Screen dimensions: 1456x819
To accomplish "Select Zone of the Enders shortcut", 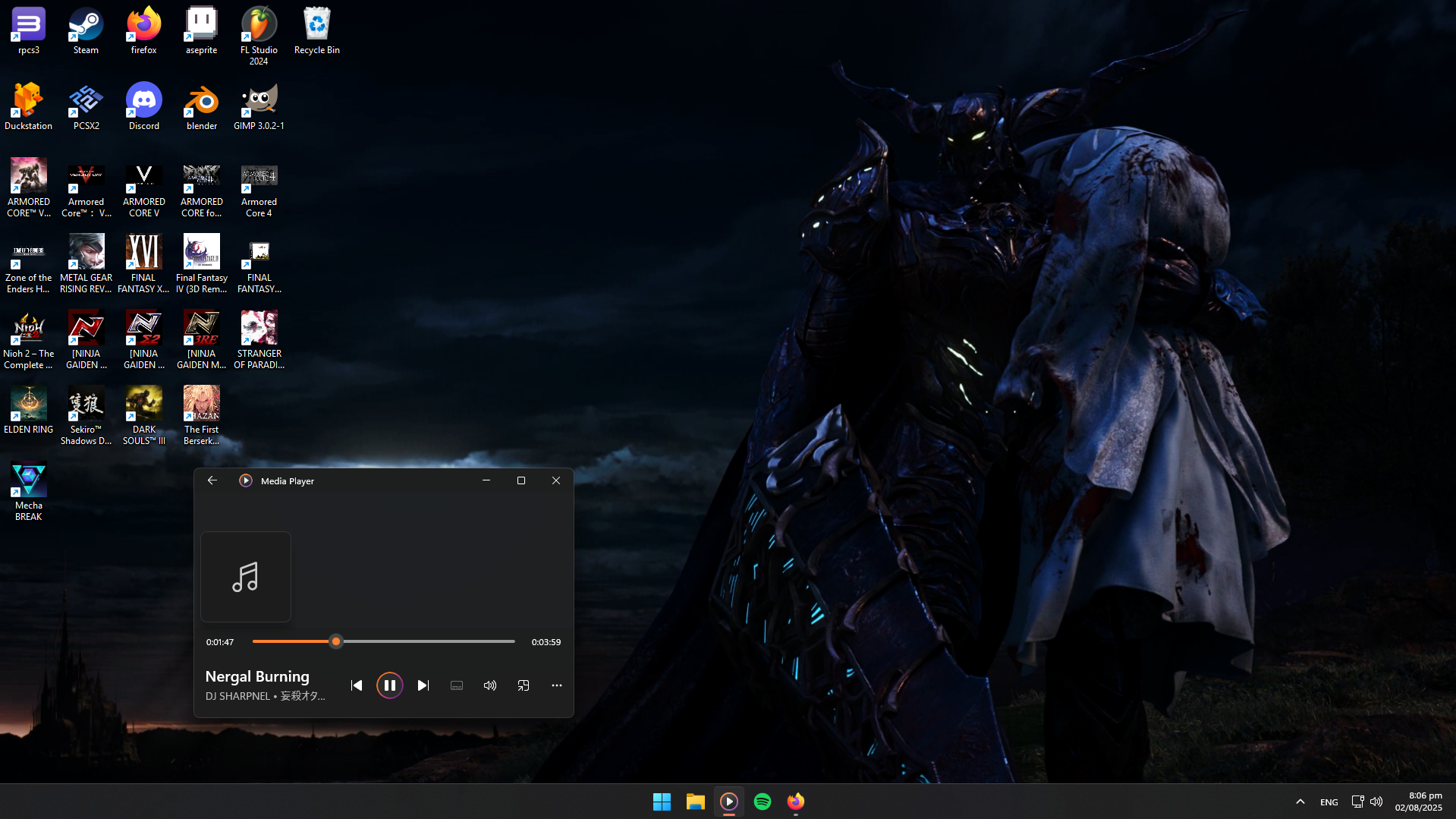I will [x=28, y=264].
